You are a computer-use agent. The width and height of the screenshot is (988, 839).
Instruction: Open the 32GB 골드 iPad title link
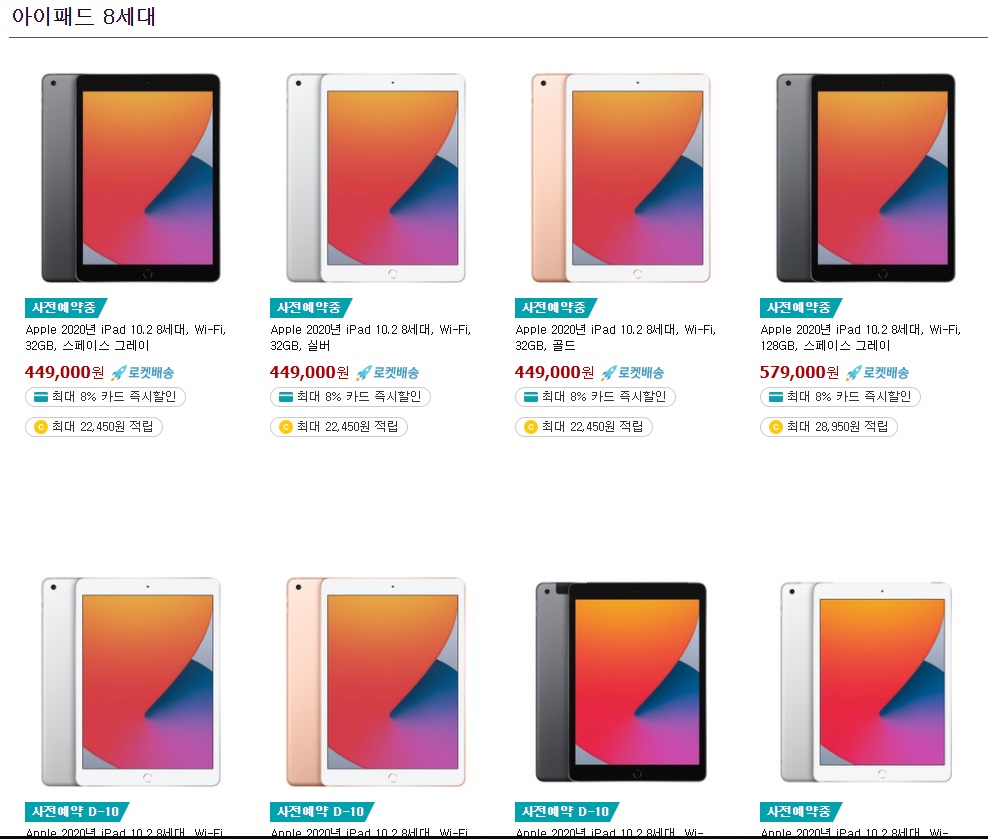(x=616, y=338)
